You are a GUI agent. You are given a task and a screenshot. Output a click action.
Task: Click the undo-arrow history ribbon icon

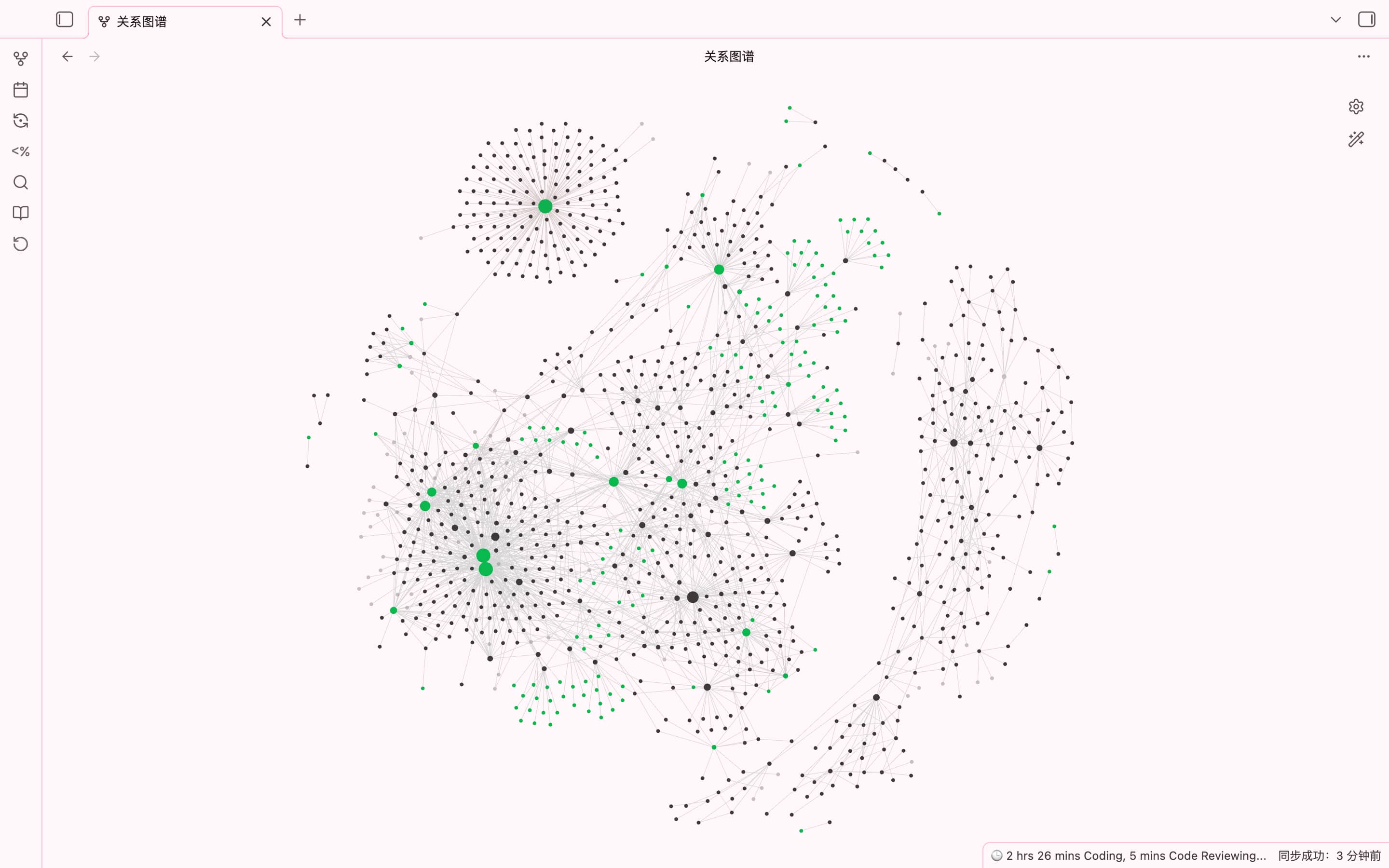pyautogui.click(x=21, y=244)
